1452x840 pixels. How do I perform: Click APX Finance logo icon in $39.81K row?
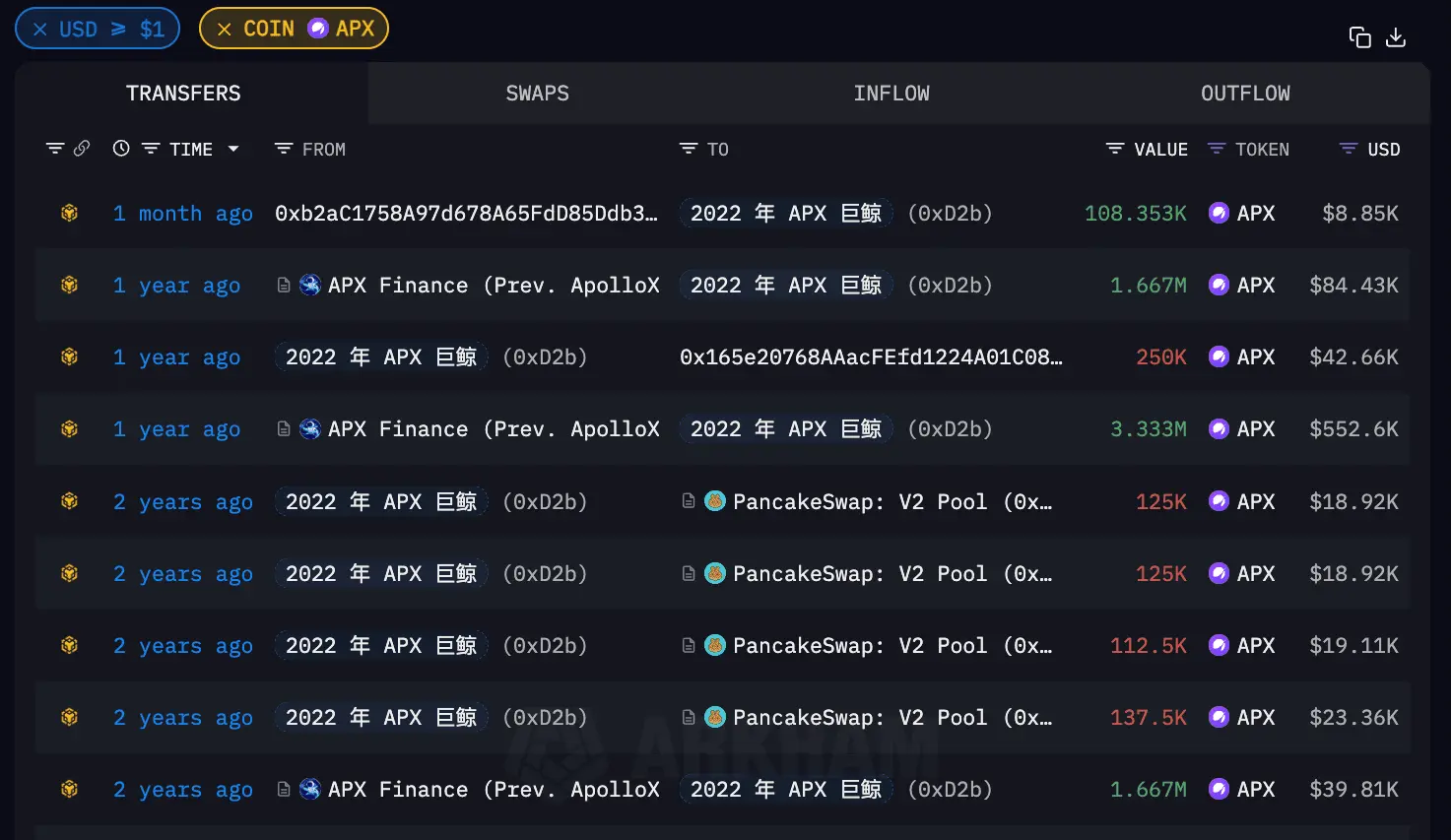coord(310,789)
